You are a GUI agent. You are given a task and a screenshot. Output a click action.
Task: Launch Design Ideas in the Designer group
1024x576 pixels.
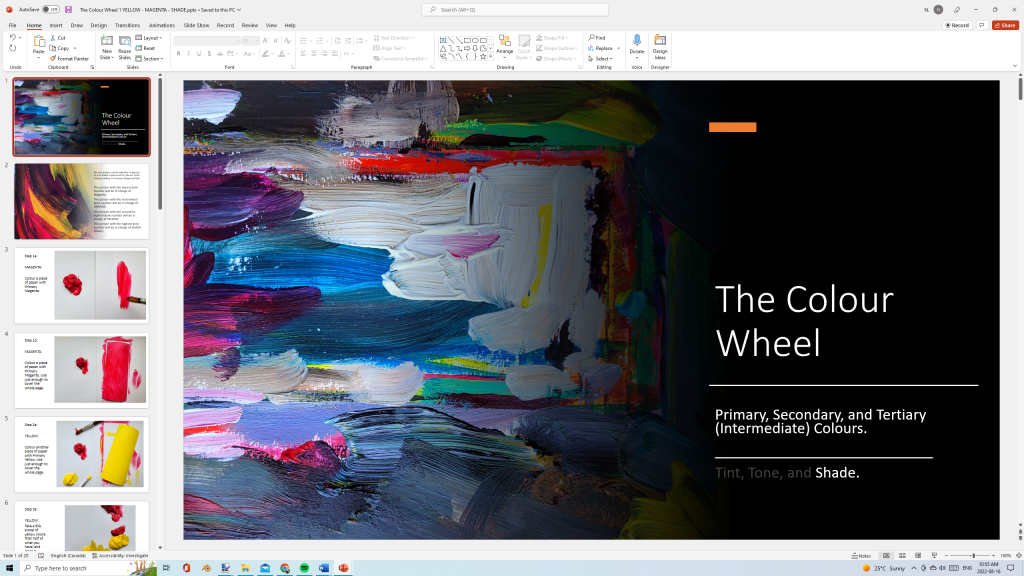click(x=660, y=45)
